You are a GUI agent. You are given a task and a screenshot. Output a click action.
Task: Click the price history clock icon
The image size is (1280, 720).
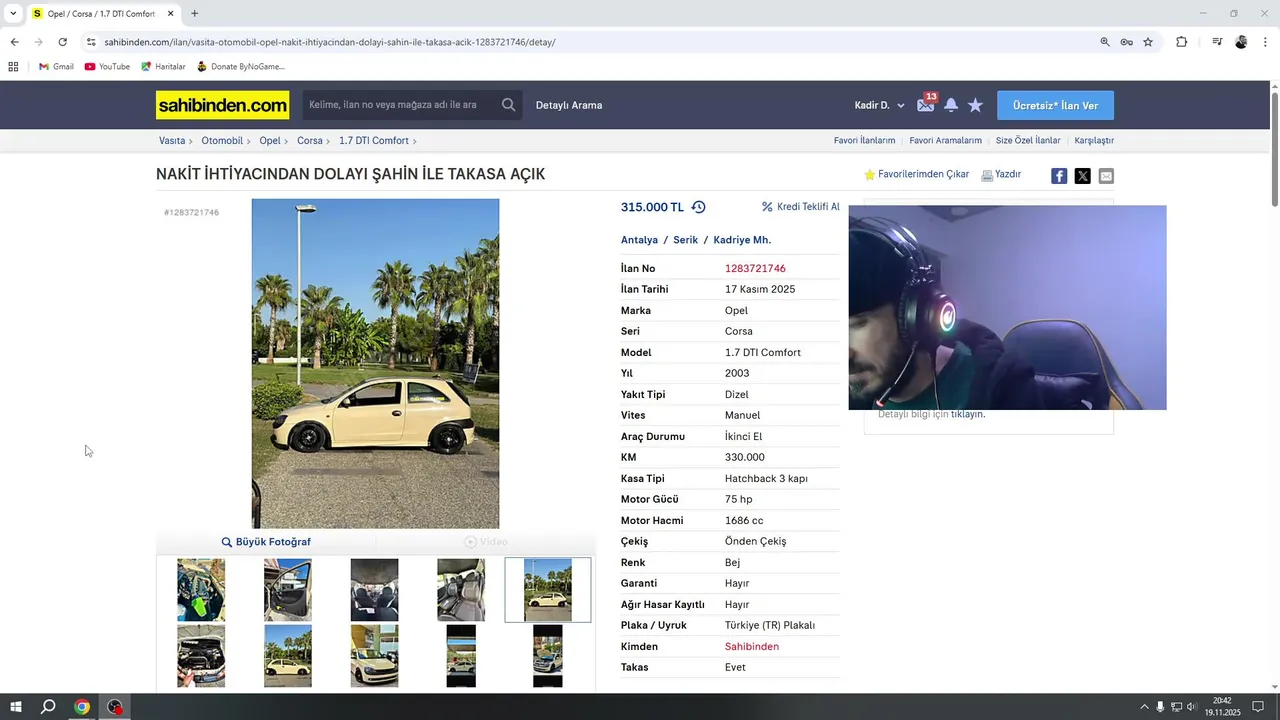pyautogui.click(x=698, y=207)
